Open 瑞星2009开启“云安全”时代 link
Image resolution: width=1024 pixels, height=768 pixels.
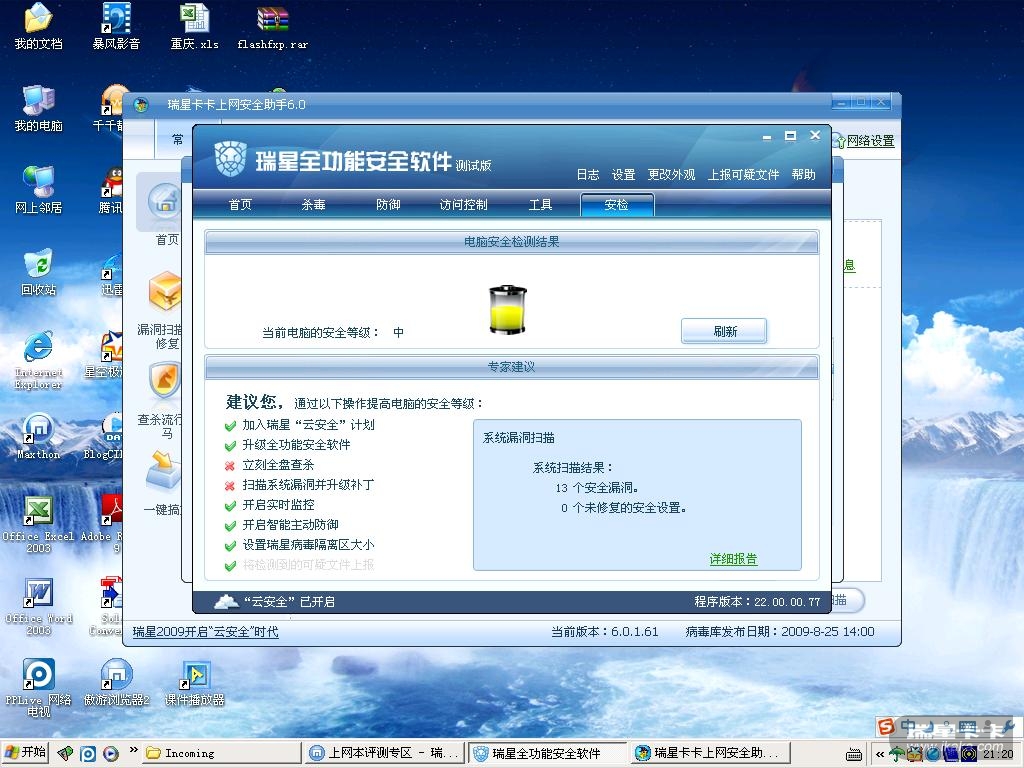pos(205,632)
